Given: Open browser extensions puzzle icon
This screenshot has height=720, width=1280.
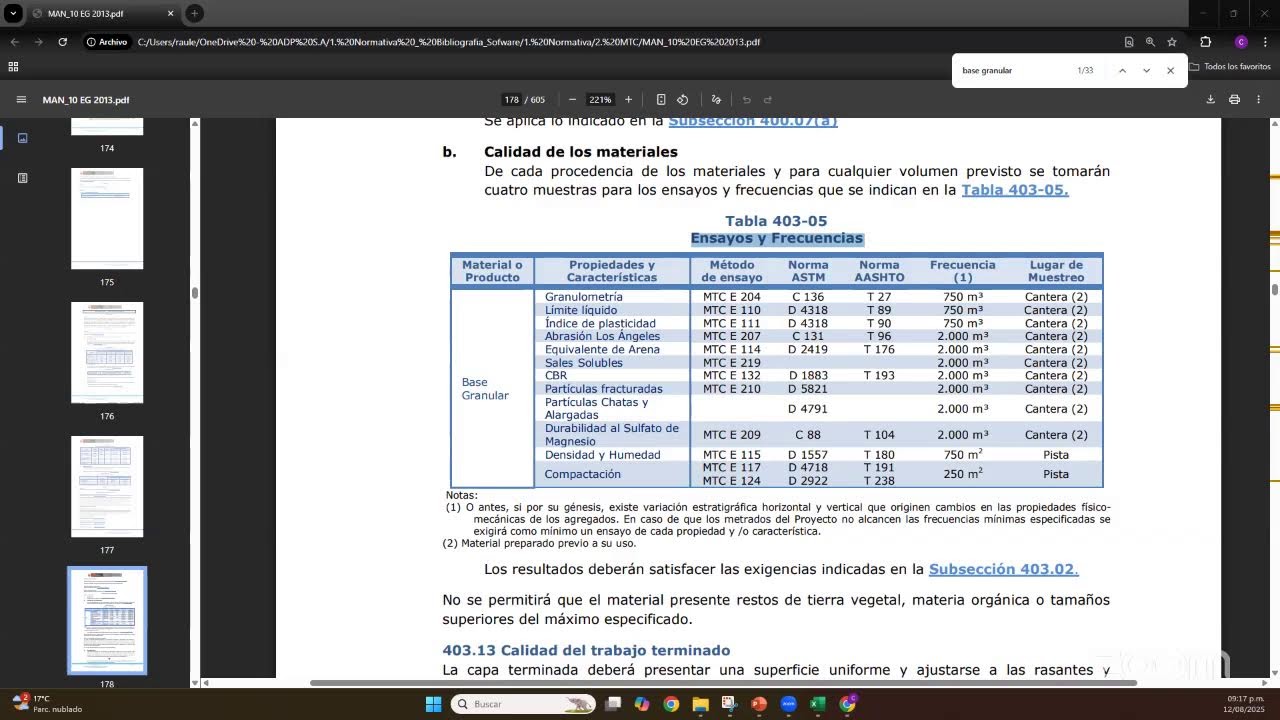Looking at the screenshot, I should pyautogui.click(x=1205, y=42).
